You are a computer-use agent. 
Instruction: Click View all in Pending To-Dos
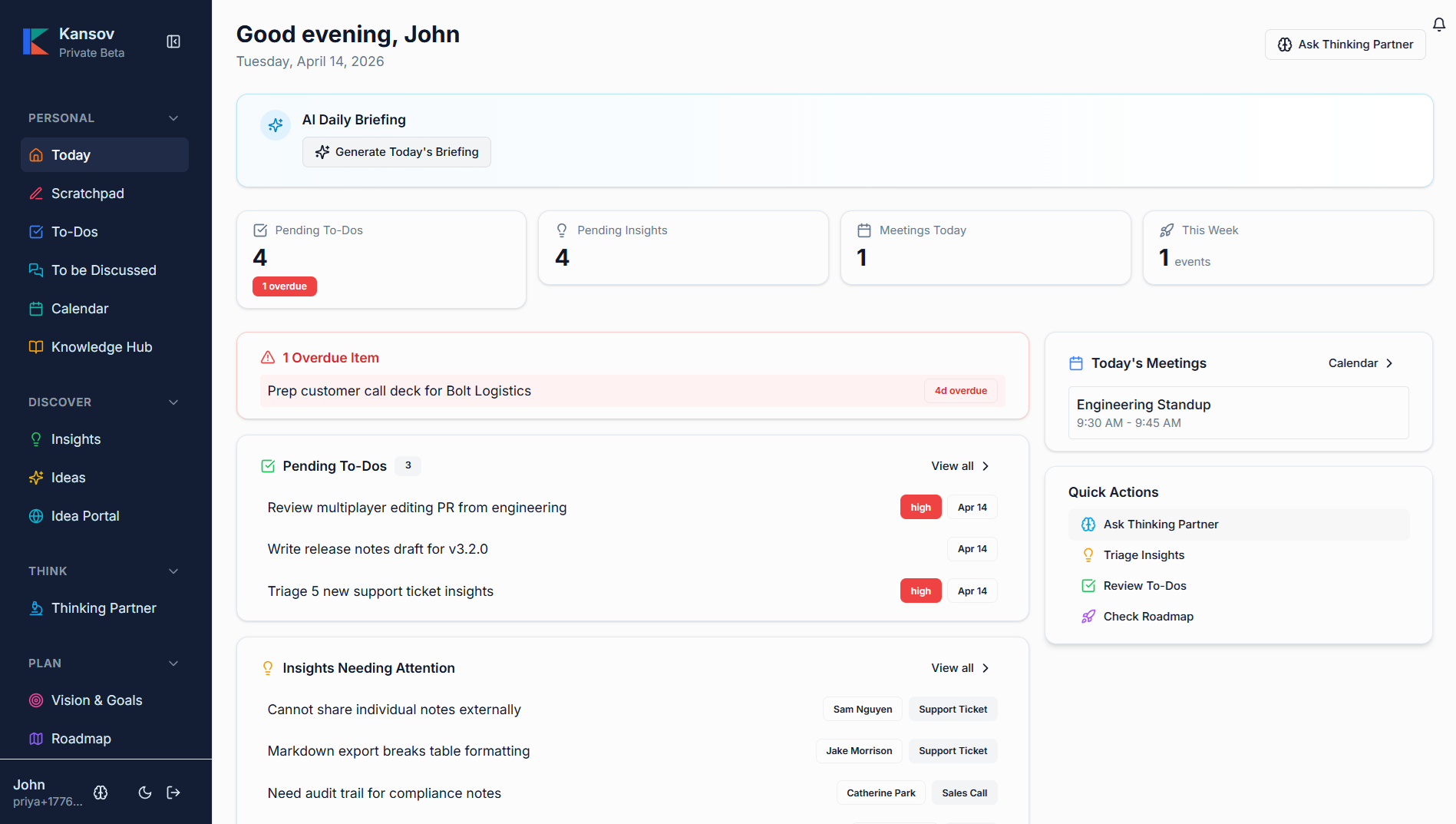(959, 465)
